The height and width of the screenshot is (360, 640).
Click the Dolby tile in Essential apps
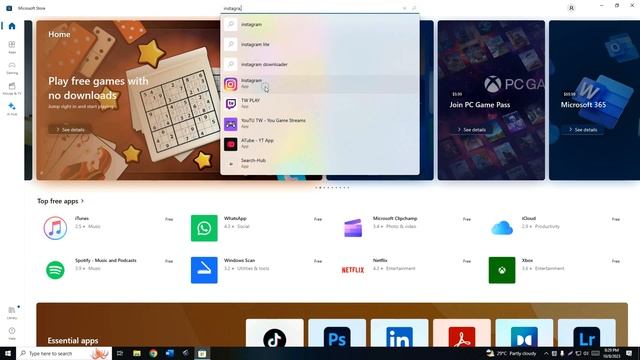coord(524,334)
